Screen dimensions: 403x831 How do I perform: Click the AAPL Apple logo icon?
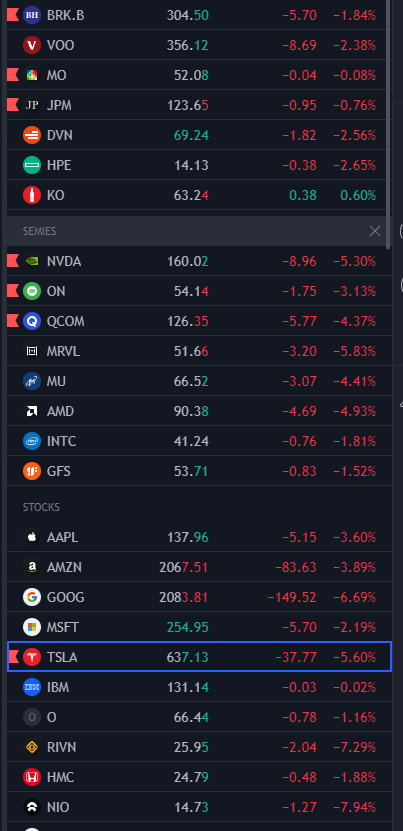pyautogui.click(x=32, y=537)
